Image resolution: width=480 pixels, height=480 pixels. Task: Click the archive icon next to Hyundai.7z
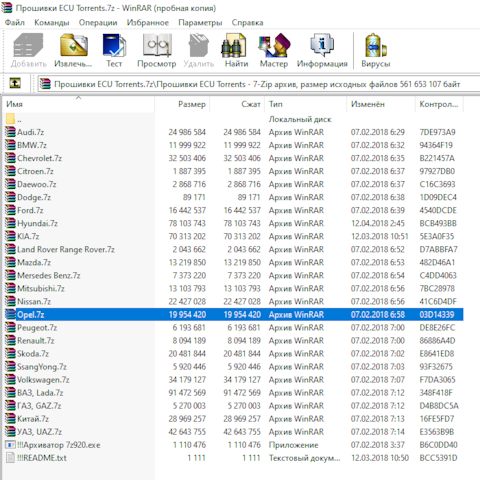10,223
